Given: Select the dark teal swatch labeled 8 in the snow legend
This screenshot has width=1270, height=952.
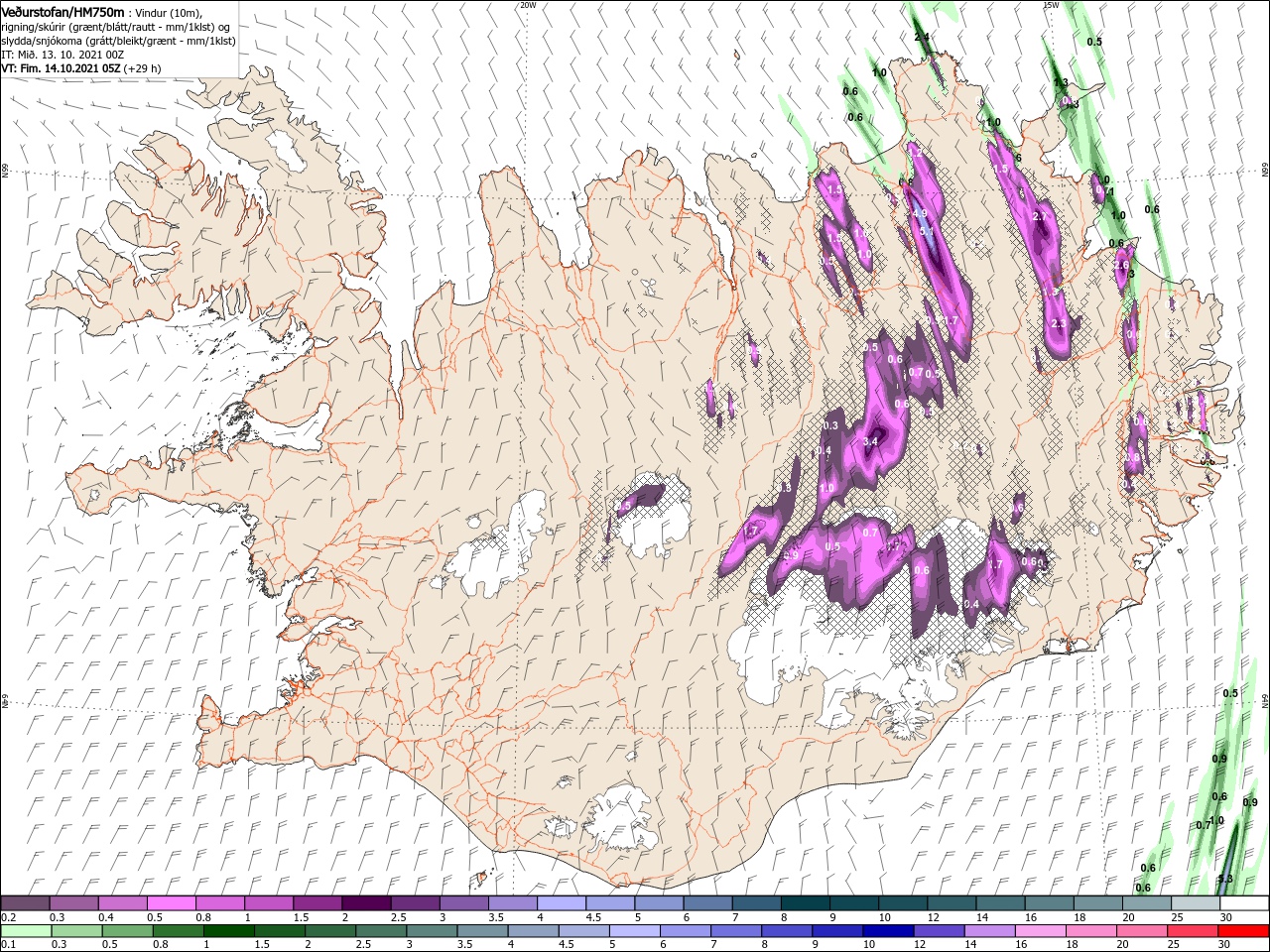Looking at the screenshot, I should point(805,903).
